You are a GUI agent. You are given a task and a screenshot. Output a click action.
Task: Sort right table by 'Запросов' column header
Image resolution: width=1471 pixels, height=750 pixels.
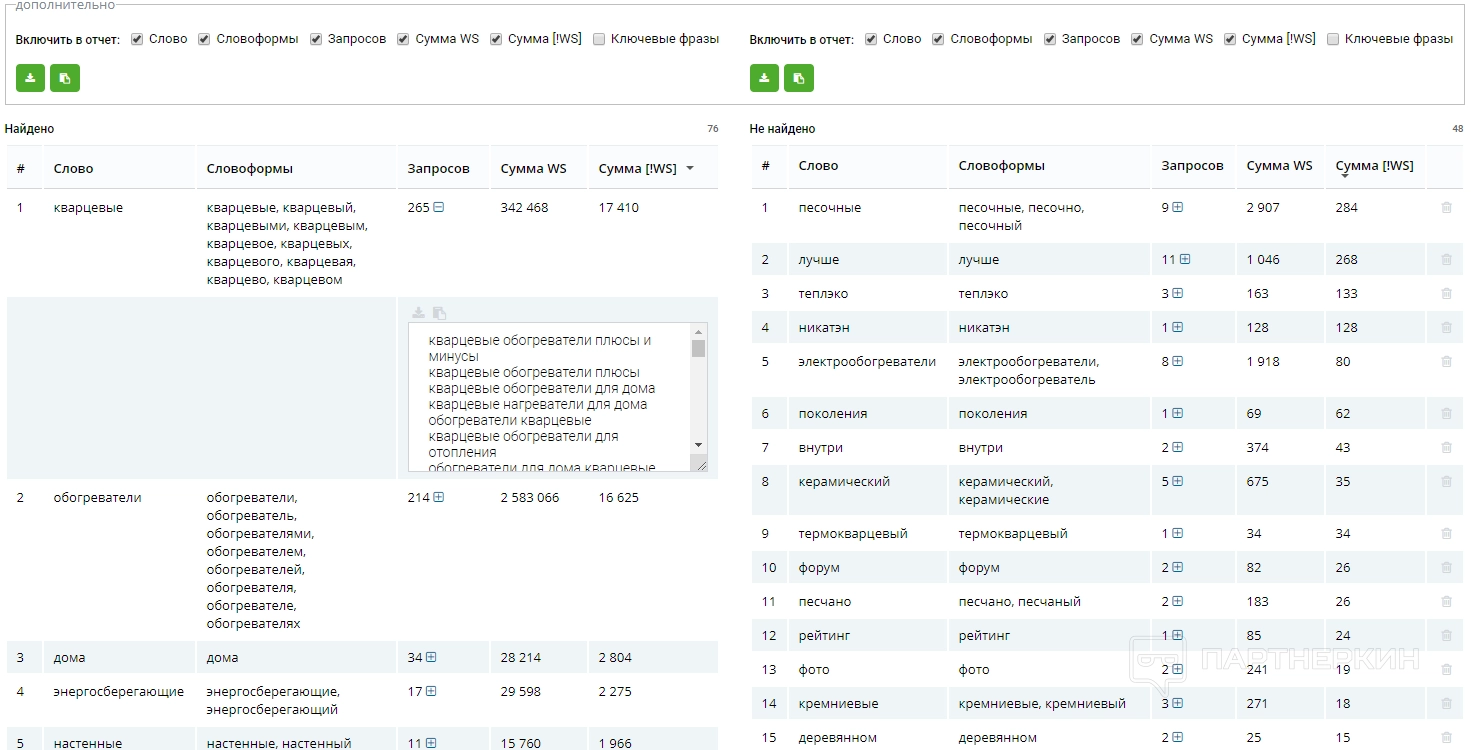click(1192, 166)
